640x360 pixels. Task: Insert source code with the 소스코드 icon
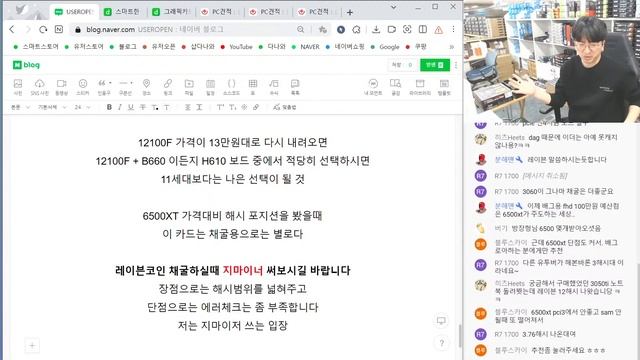tap(231, 87)
